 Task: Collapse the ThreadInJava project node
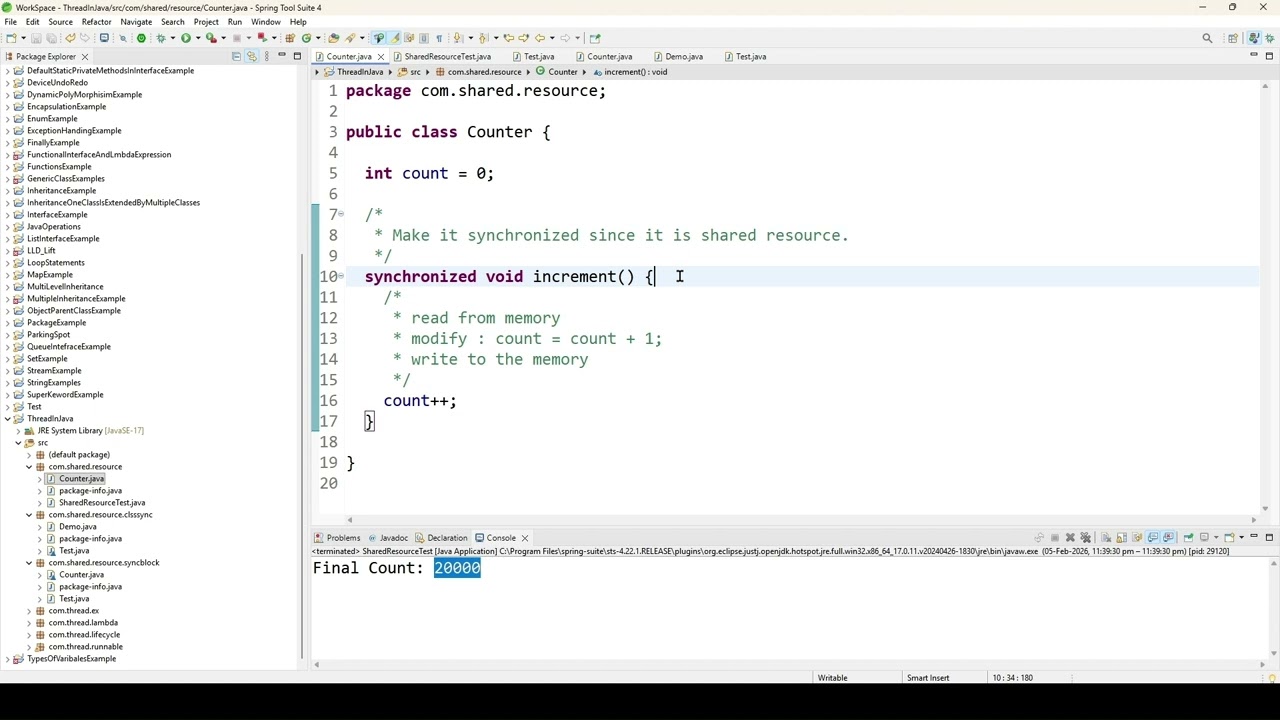[8, 419]
